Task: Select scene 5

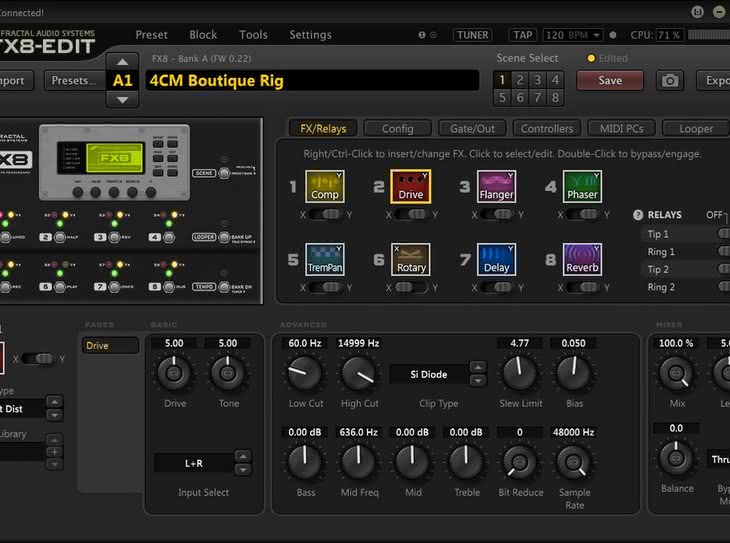Action: tap(502, 98)
